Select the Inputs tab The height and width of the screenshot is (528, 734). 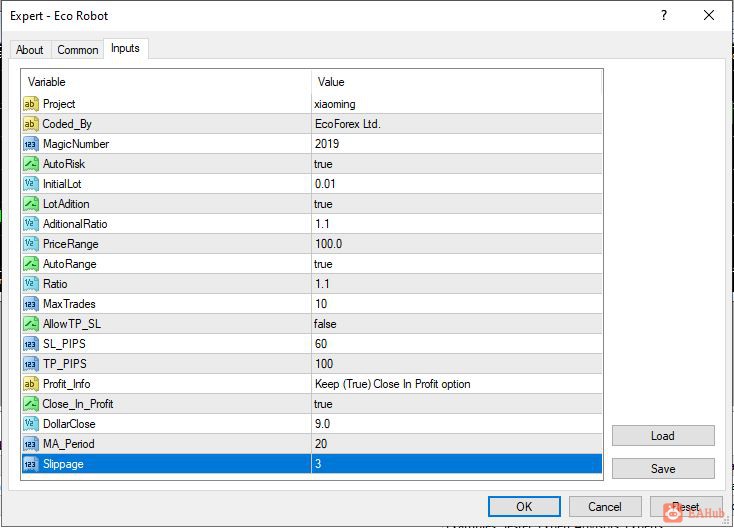tap(125, 49)
